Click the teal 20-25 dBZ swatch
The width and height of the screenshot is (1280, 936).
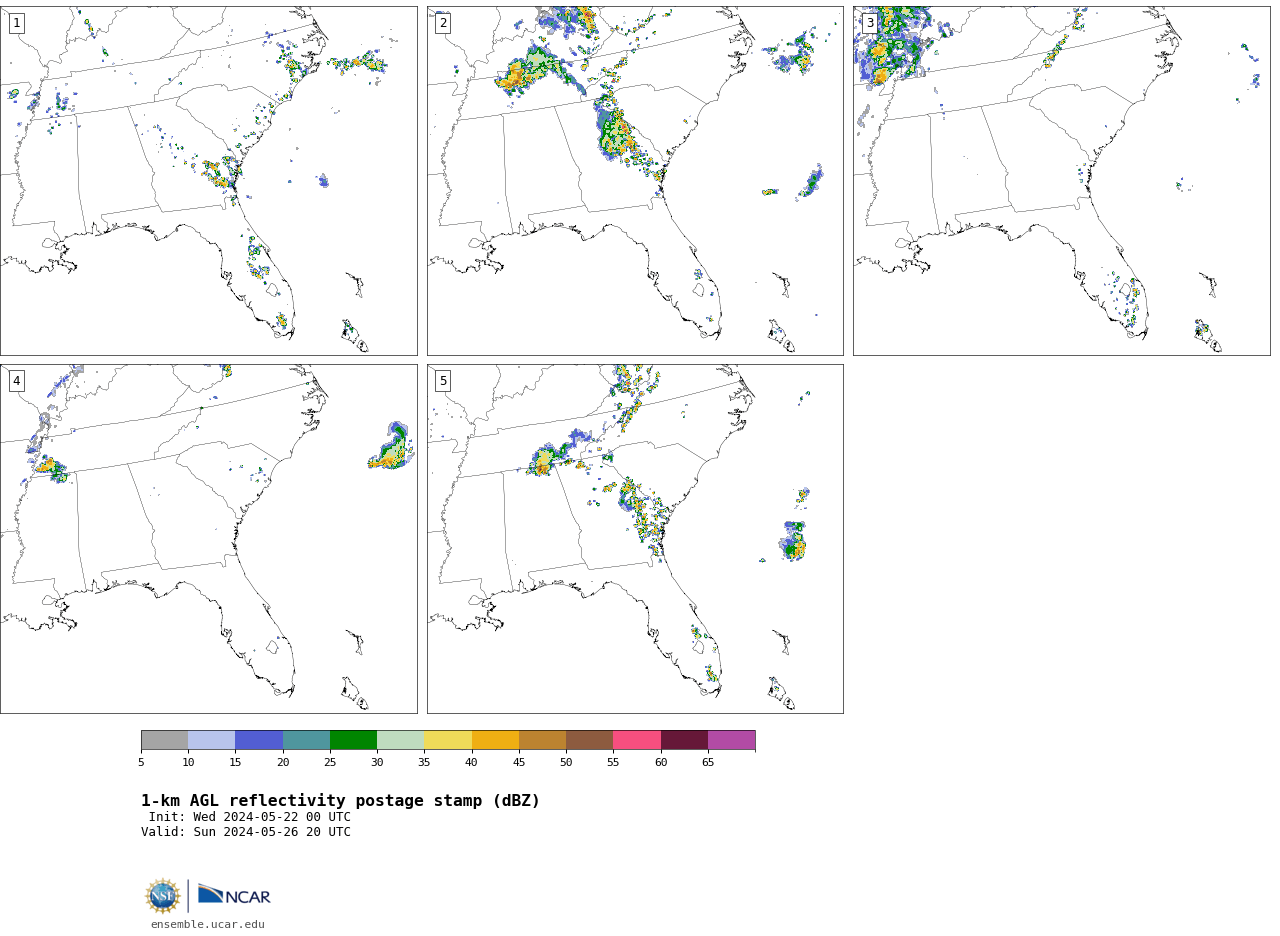coord(306,740)
